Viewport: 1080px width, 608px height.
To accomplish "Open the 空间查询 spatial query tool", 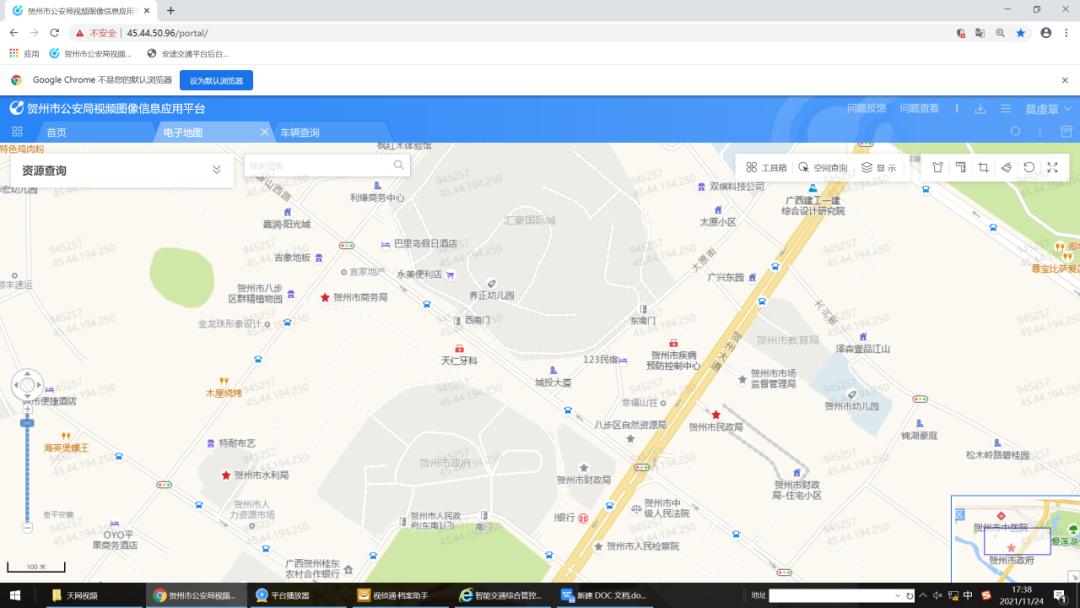I will 828,167.
